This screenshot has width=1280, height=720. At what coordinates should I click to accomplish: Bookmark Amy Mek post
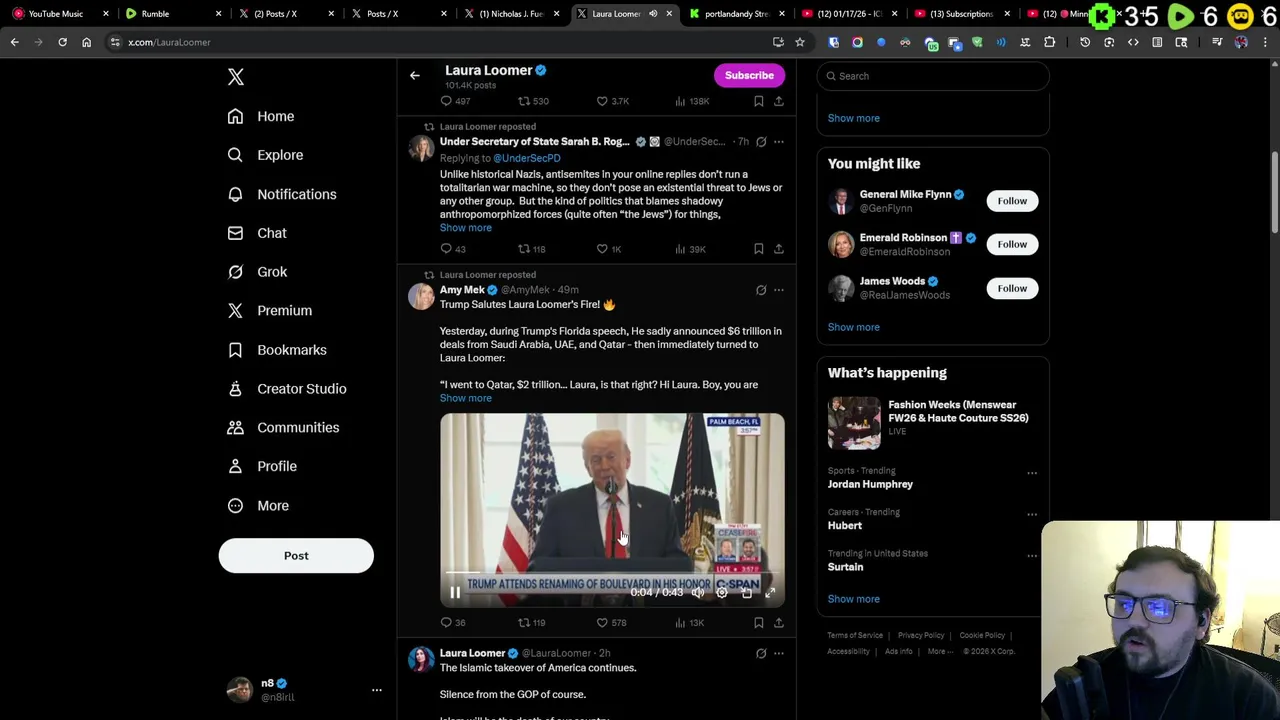tap(759, 623)
